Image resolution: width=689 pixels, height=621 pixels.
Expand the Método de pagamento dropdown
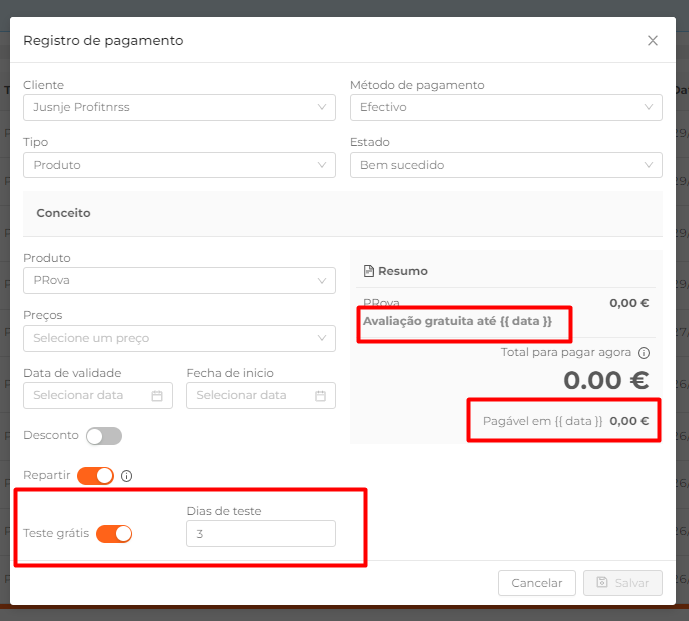coord(506,107)
